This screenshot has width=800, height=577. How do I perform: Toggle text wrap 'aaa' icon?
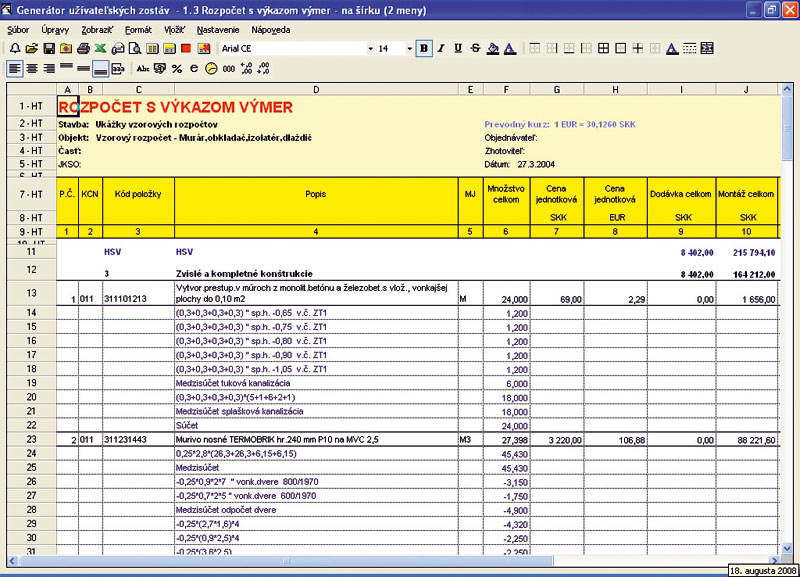coord(118,68)
